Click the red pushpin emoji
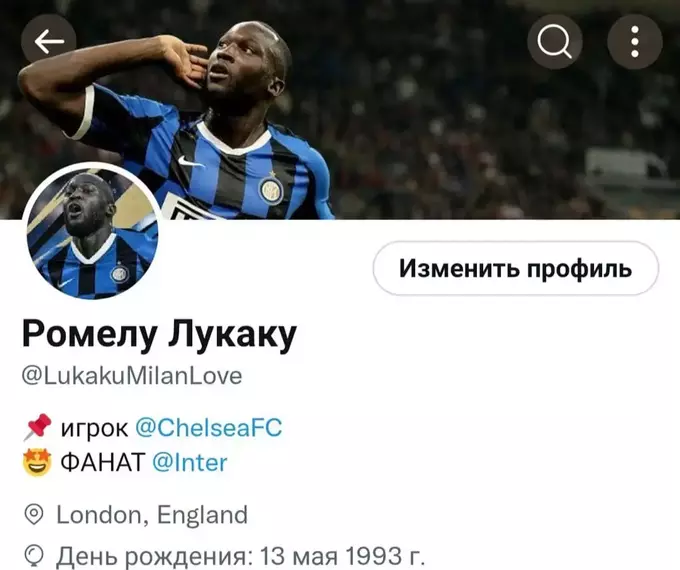This screenshot has width=680, height=570. pos(37,427)
